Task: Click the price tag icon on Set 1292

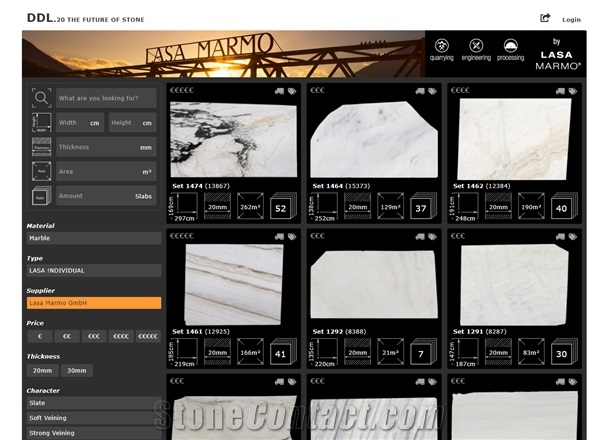Action: pos(432,236)
